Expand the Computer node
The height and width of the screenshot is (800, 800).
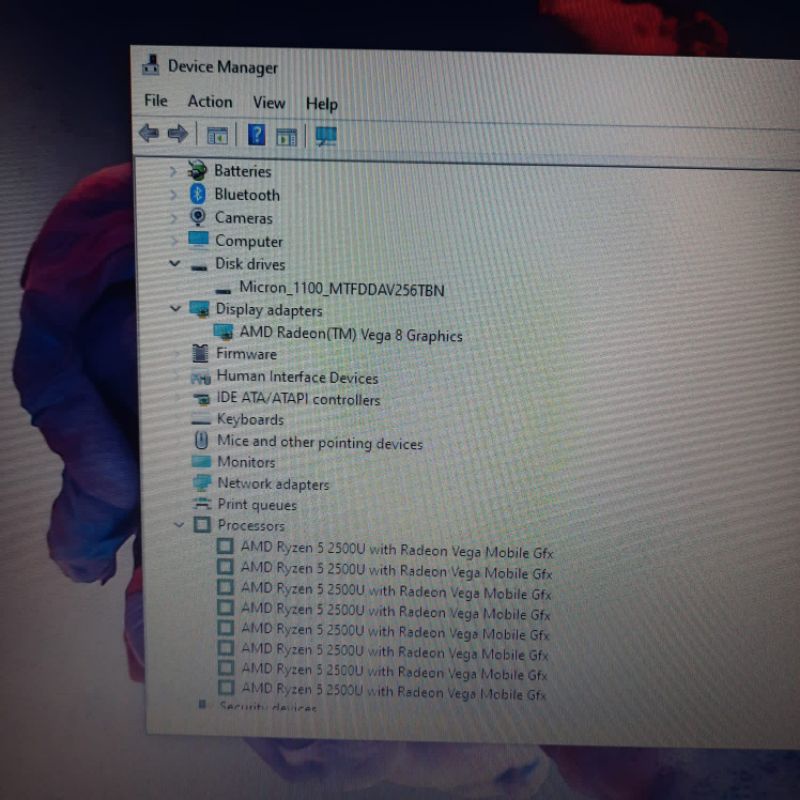174,240
